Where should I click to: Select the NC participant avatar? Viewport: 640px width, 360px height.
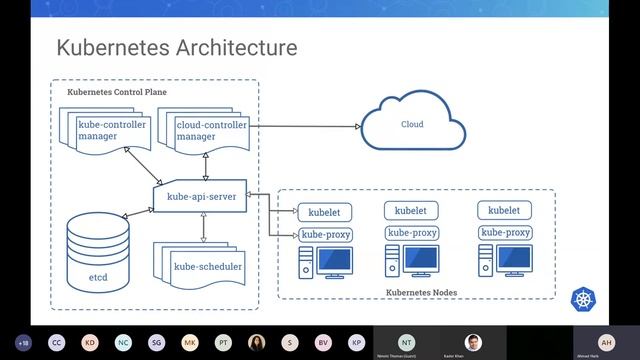[x=123, y=343]
